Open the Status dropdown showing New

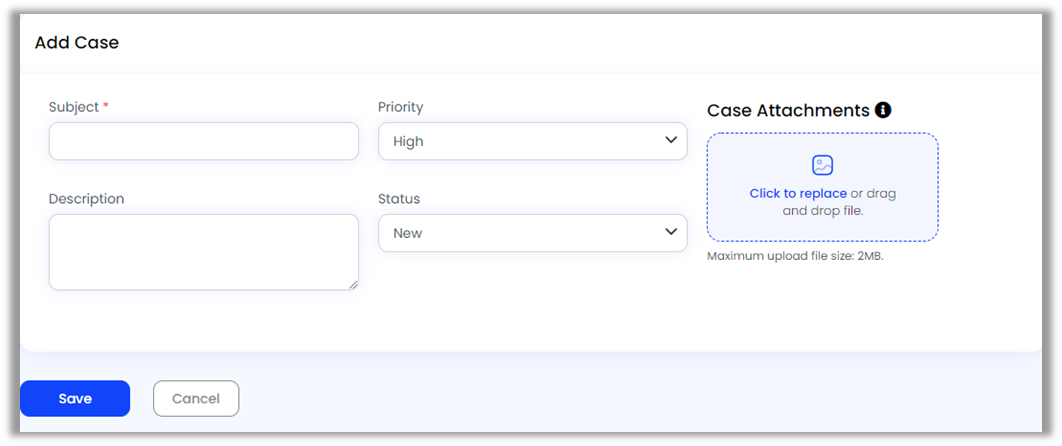point(520,232)
